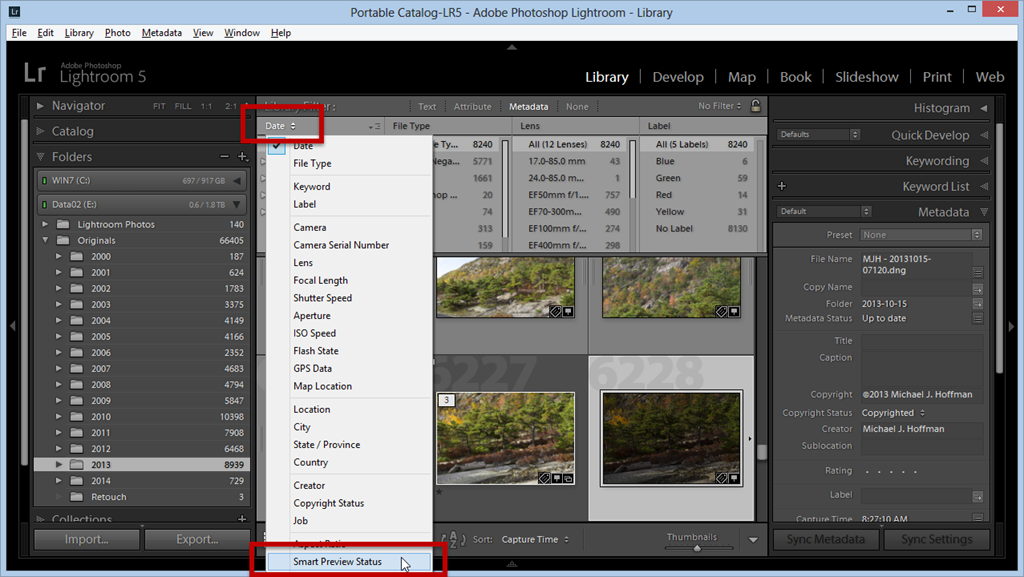Choose Camera Serial Number from the dropdown list
This screenshot has width=1024, height=577.
coord(349,245)
